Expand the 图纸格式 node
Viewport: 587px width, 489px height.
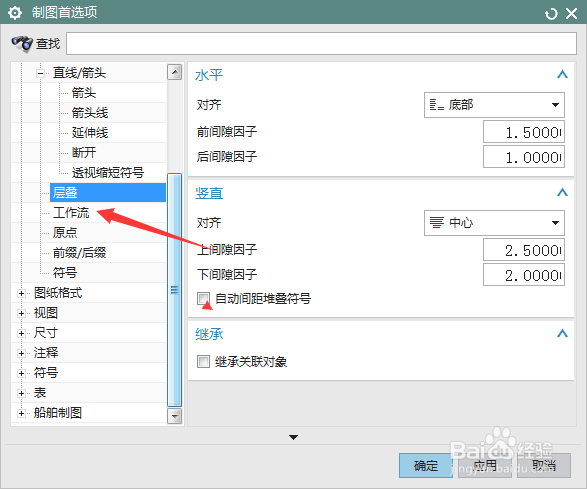point(21,294)
